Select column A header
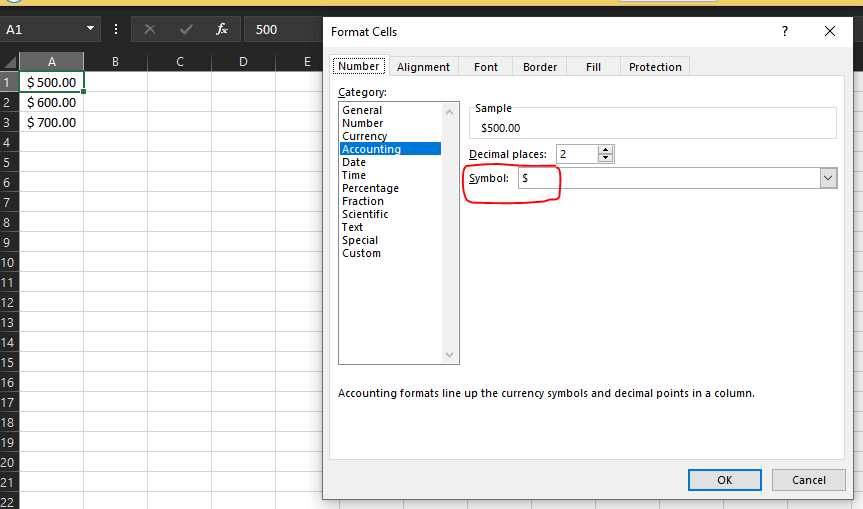 (51, 62)
